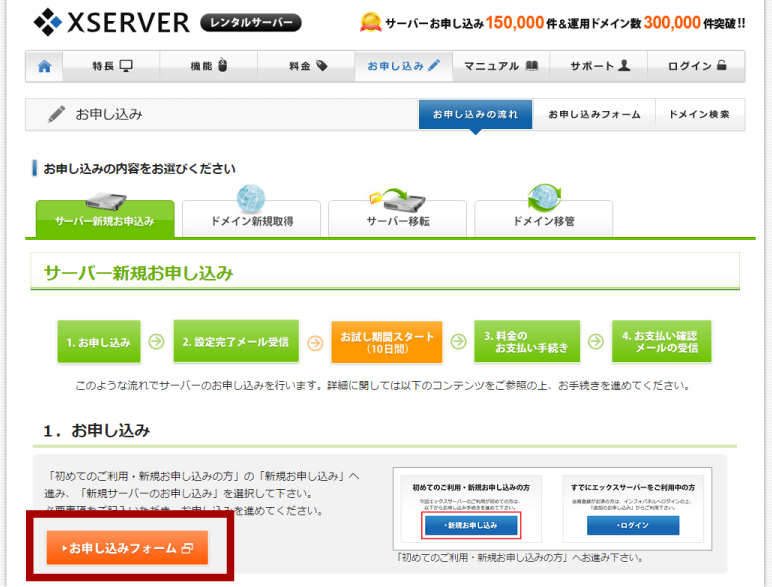Open 機能 menu with mouse icon
Image resolution: width=772 pixels, height=587 pixels.
209,66
